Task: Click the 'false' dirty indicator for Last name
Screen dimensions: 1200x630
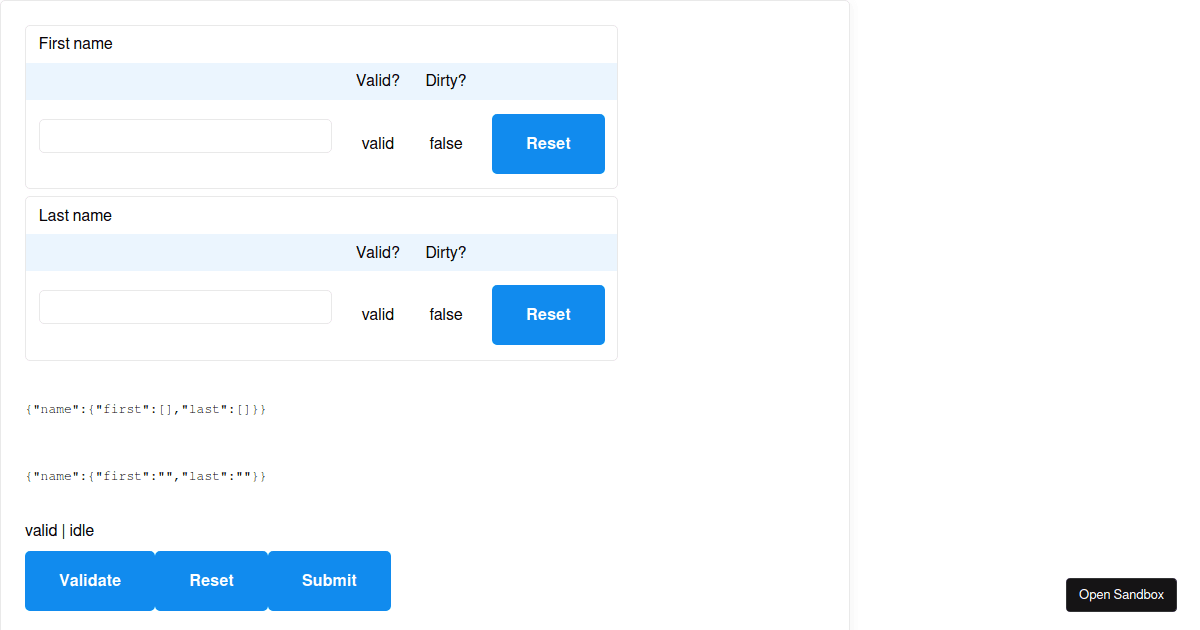Action: [445, 314]
